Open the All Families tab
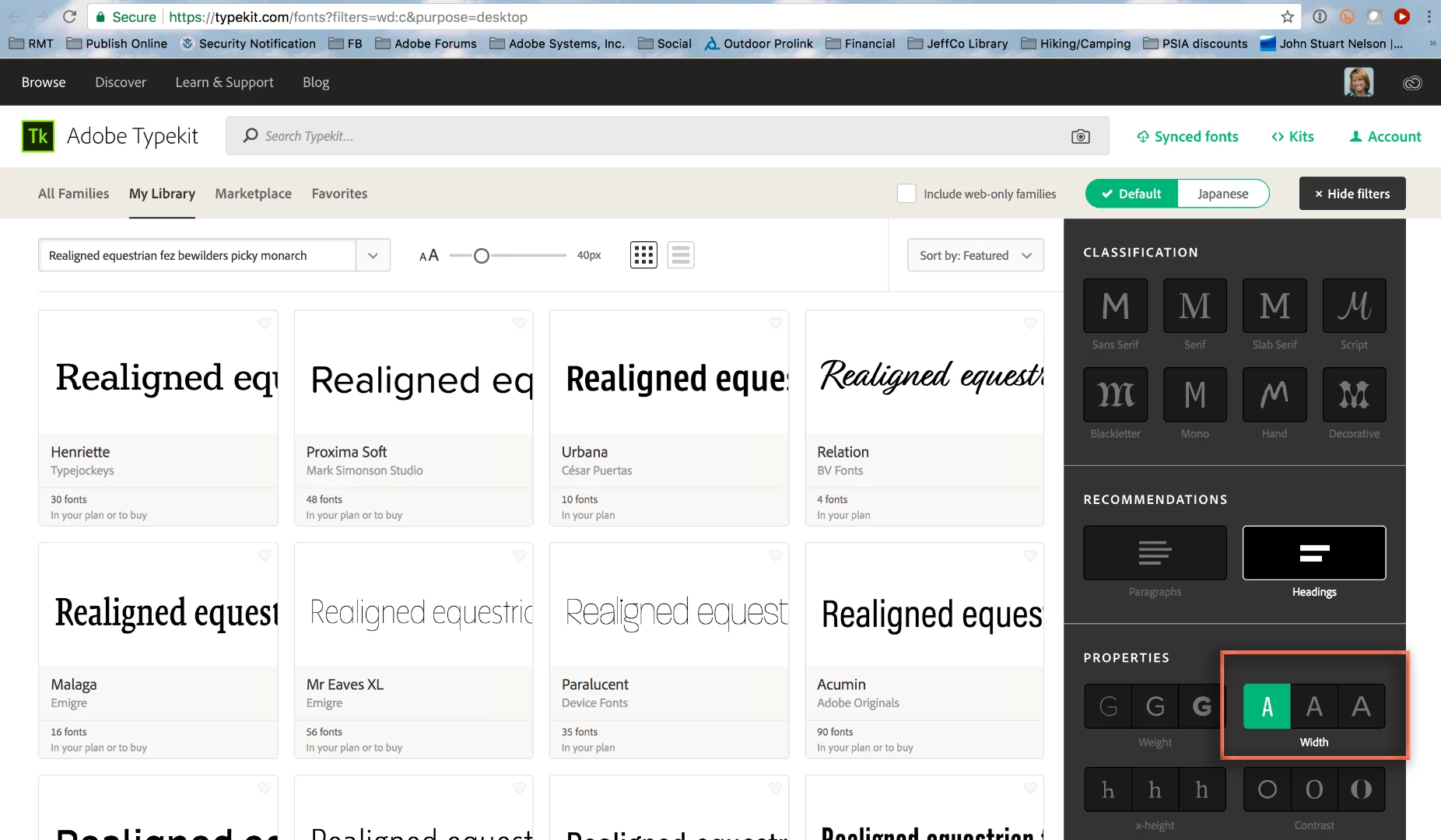Viewport: 1441px width, 840px height. [74, 194]
